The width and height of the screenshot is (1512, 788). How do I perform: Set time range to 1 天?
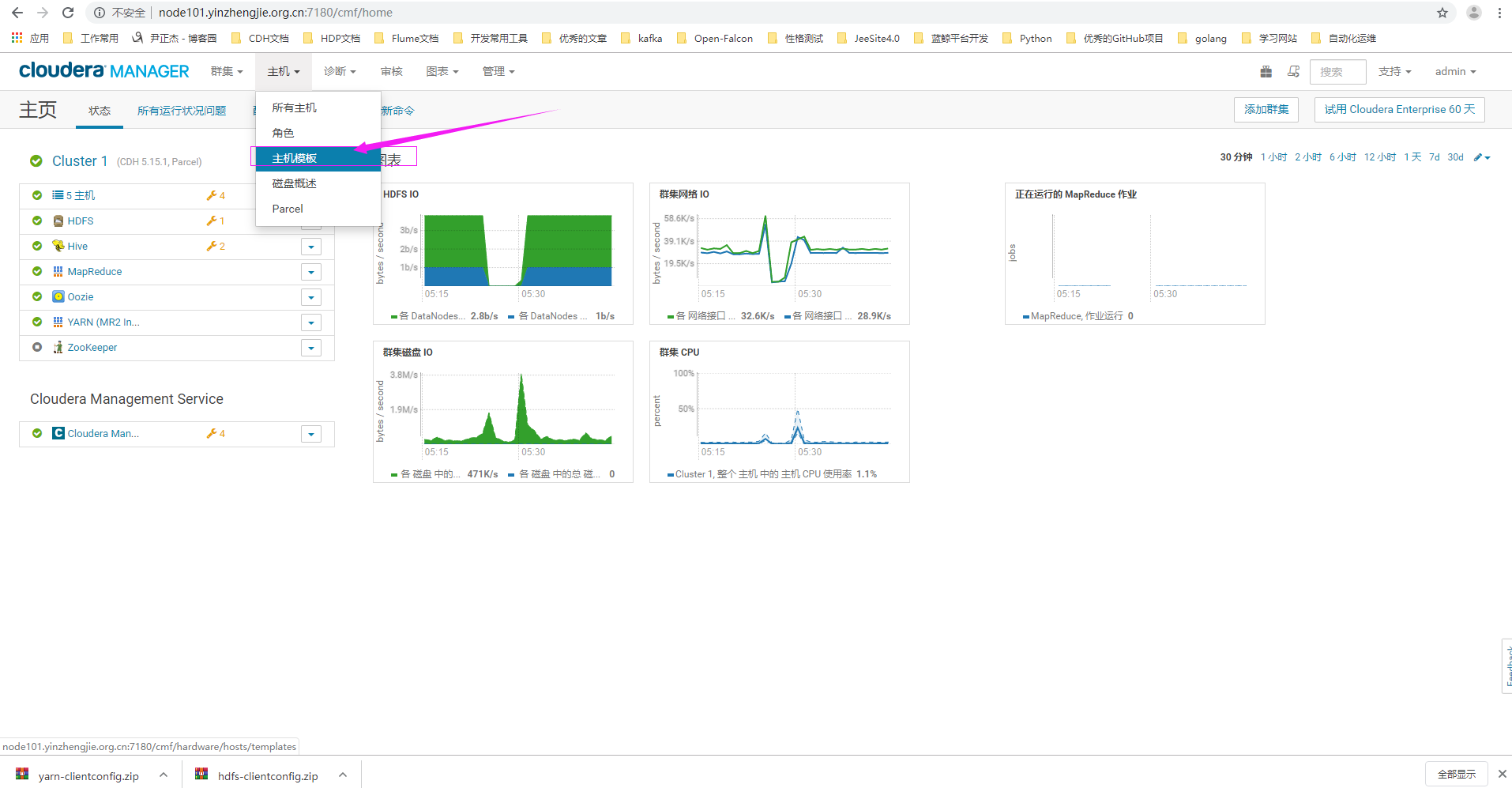(x=1412, y=157)
